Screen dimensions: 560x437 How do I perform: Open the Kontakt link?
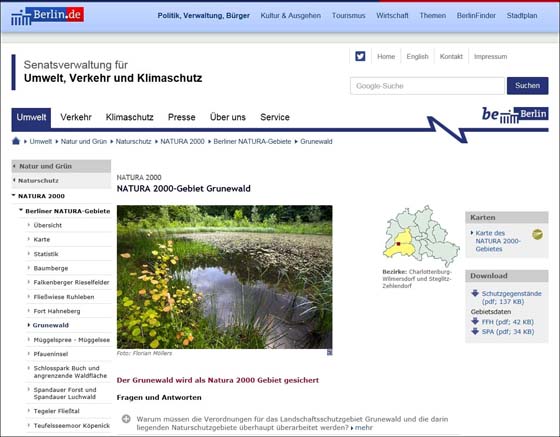pyautogui.click(x=451, y=56)
